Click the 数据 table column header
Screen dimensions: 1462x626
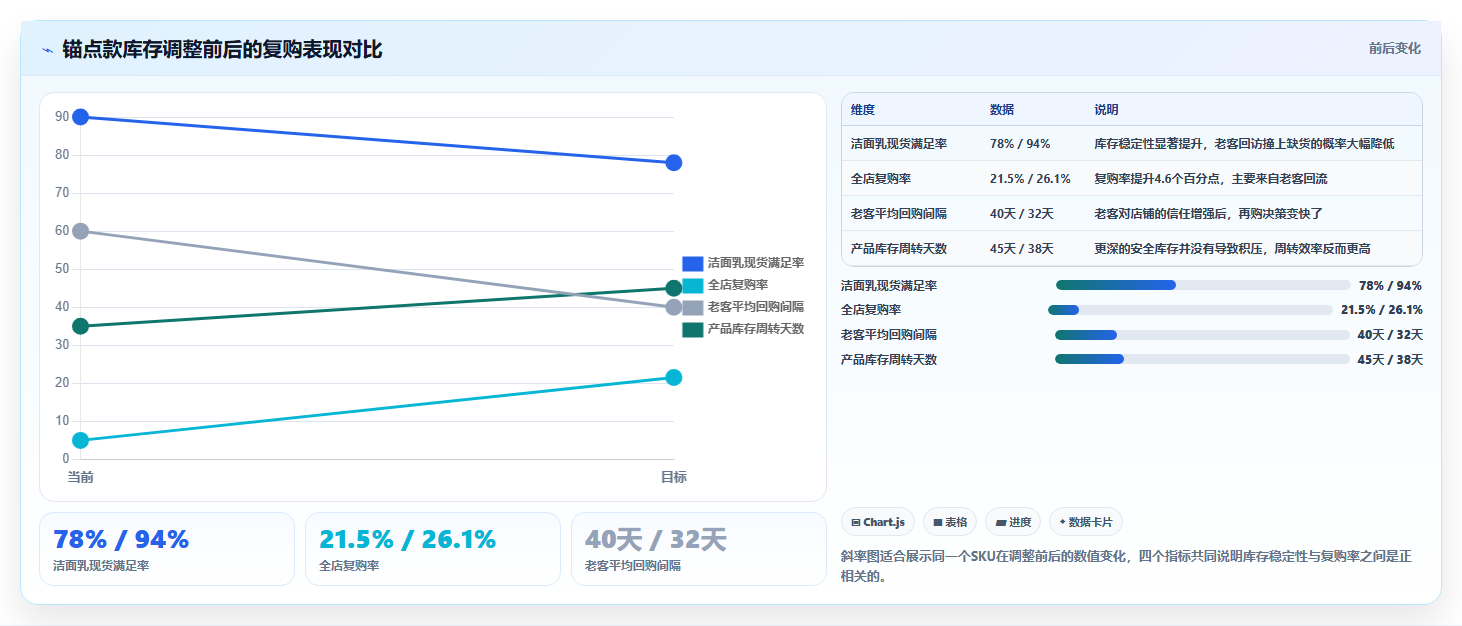click(x=1002, y=110)
